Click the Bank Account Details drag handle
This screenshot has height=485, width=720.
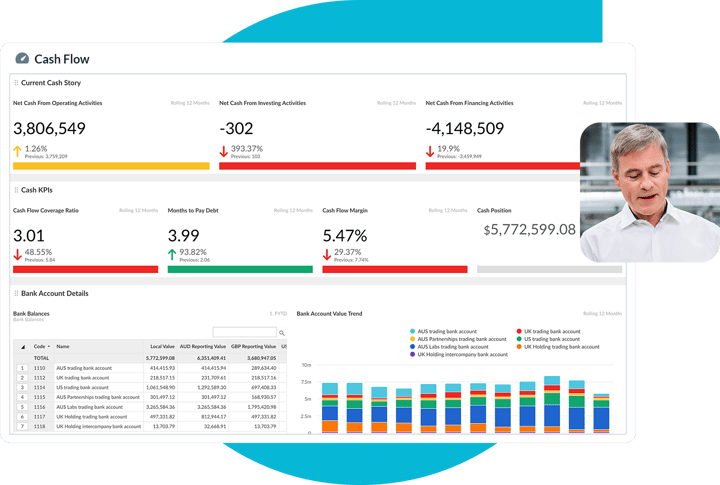click(x=16, y=293)
